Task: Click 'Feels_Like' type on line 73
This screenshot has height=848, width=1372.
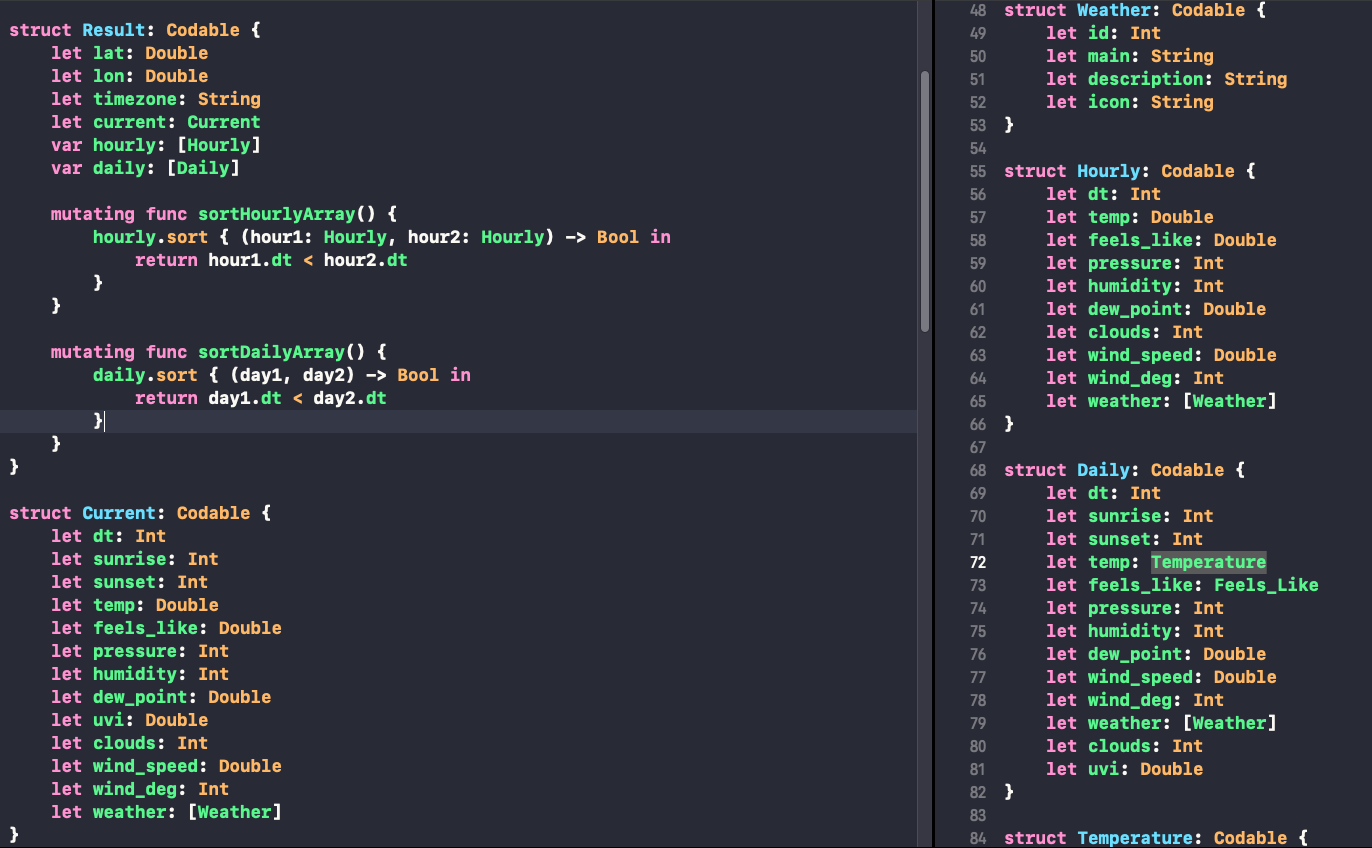Action: (1266, 585)
